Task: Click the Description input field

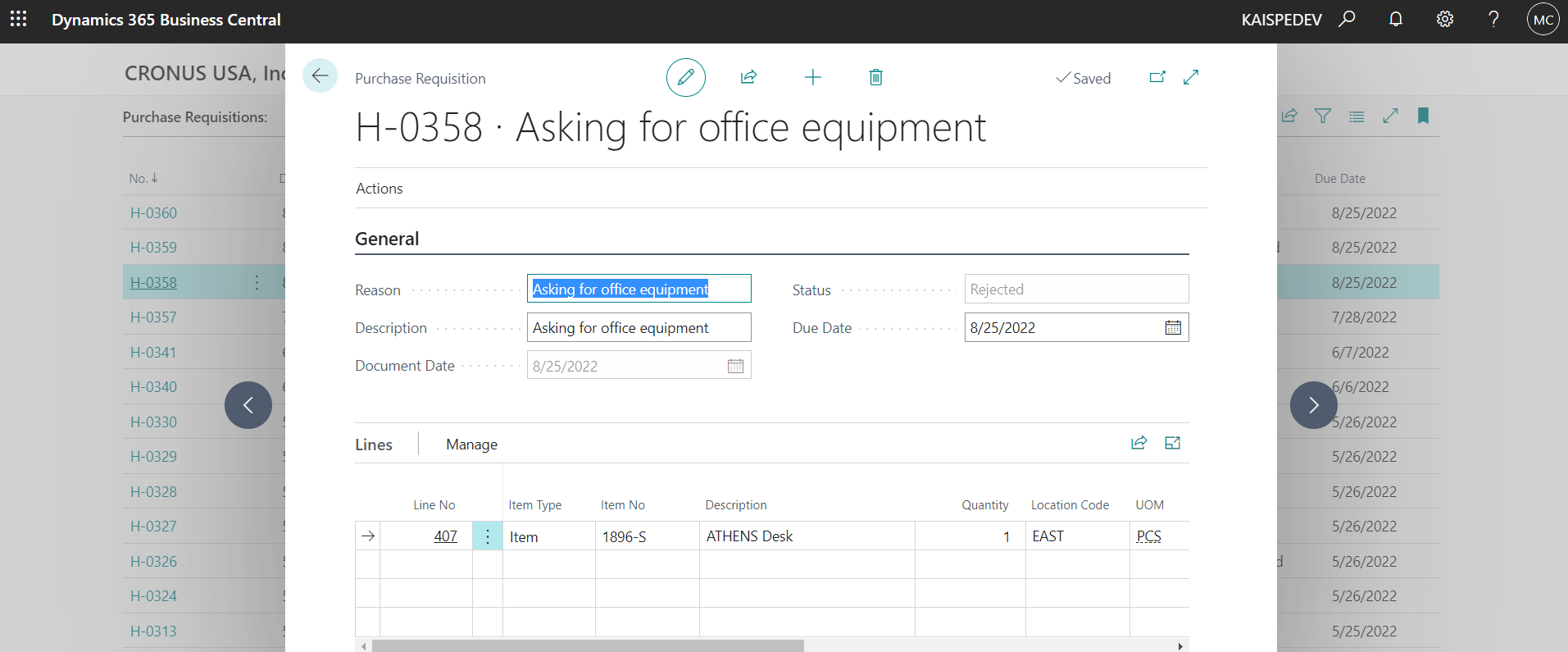Action: pos(639,328)
